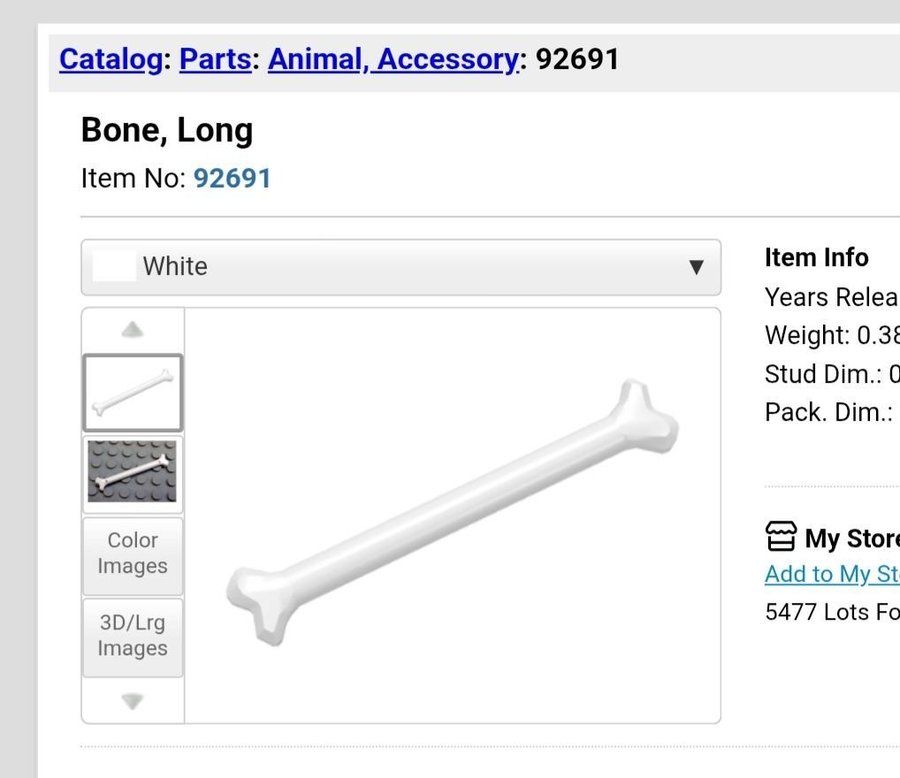The height and width of the screenshot is (778, 900).
Task: Select the White color swatch
Action: [114, 267]
